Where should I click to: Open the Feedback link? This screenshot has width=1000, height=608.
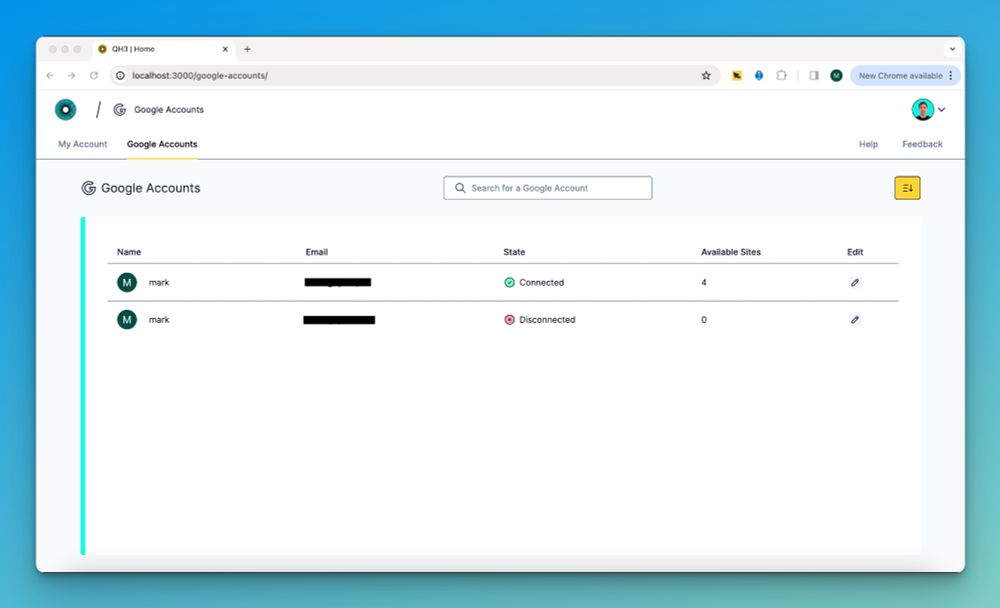pyautogui.click(x=922, y=144)
